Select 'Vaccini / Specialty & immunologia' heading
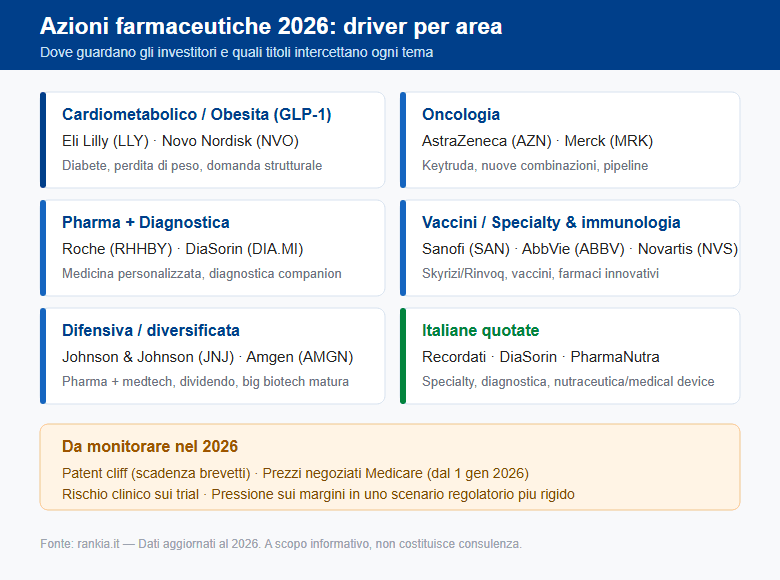 [551, 222]
